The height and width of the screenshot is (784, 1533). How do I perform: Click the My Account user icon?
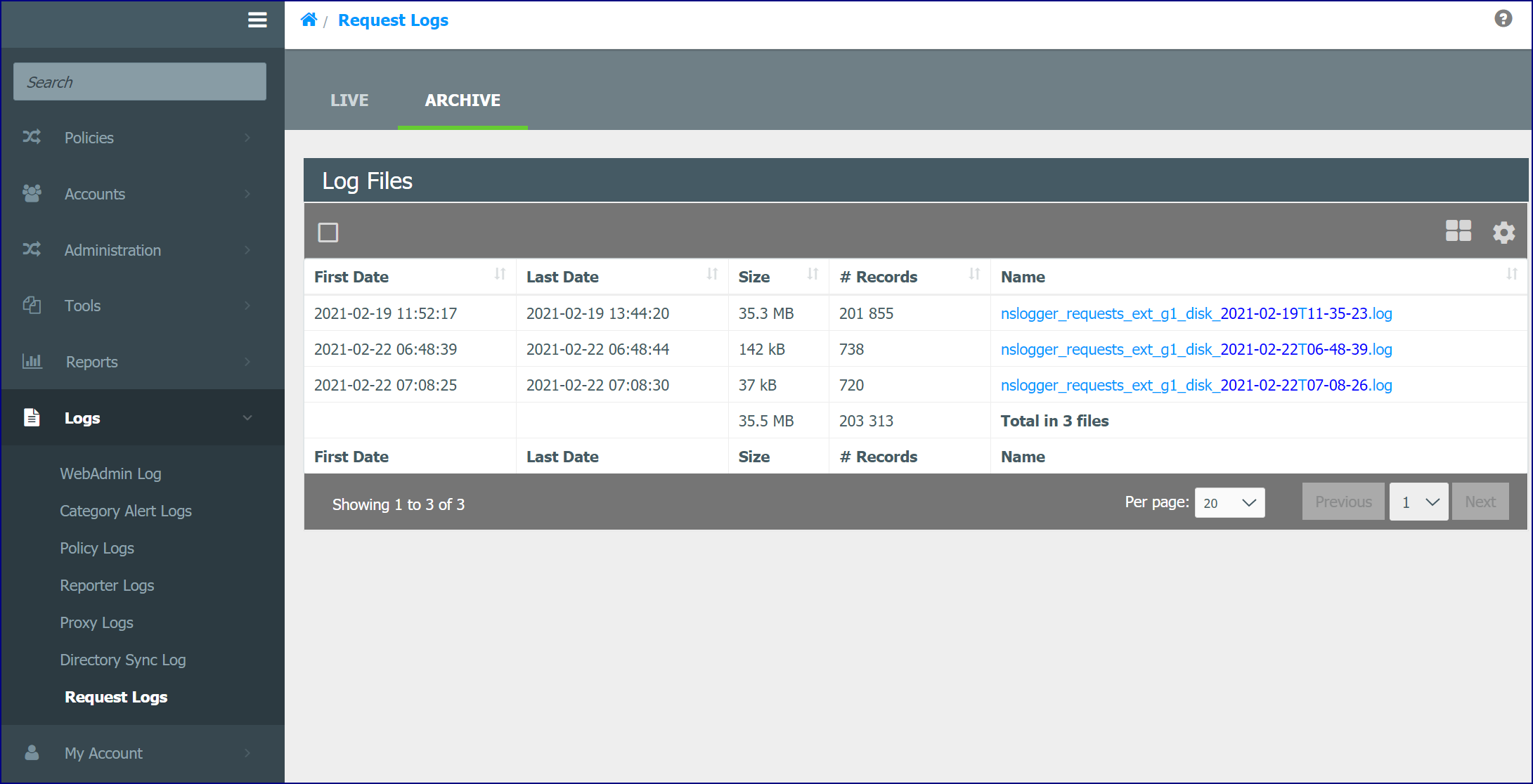[x=32, y=752]
